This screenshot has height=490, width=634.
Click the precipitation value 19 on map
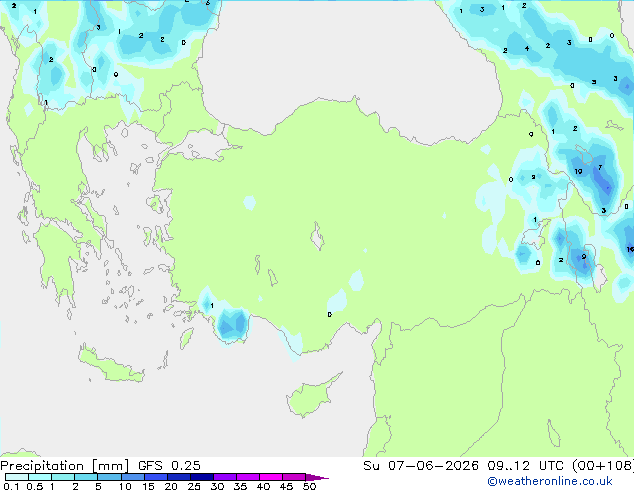tap(578, 171)
